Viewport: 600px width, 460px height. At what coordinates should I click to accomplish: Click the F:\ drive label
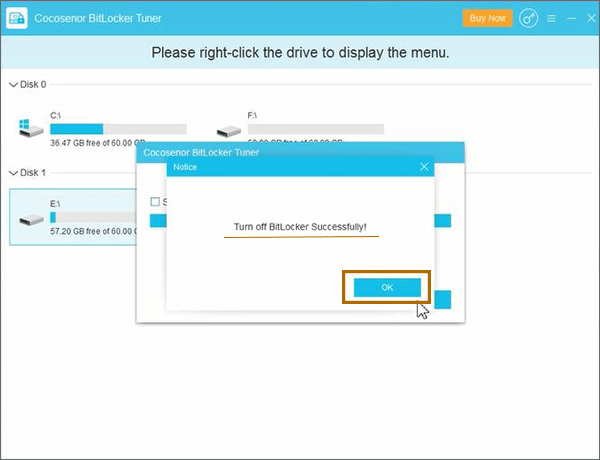point(252,115)
